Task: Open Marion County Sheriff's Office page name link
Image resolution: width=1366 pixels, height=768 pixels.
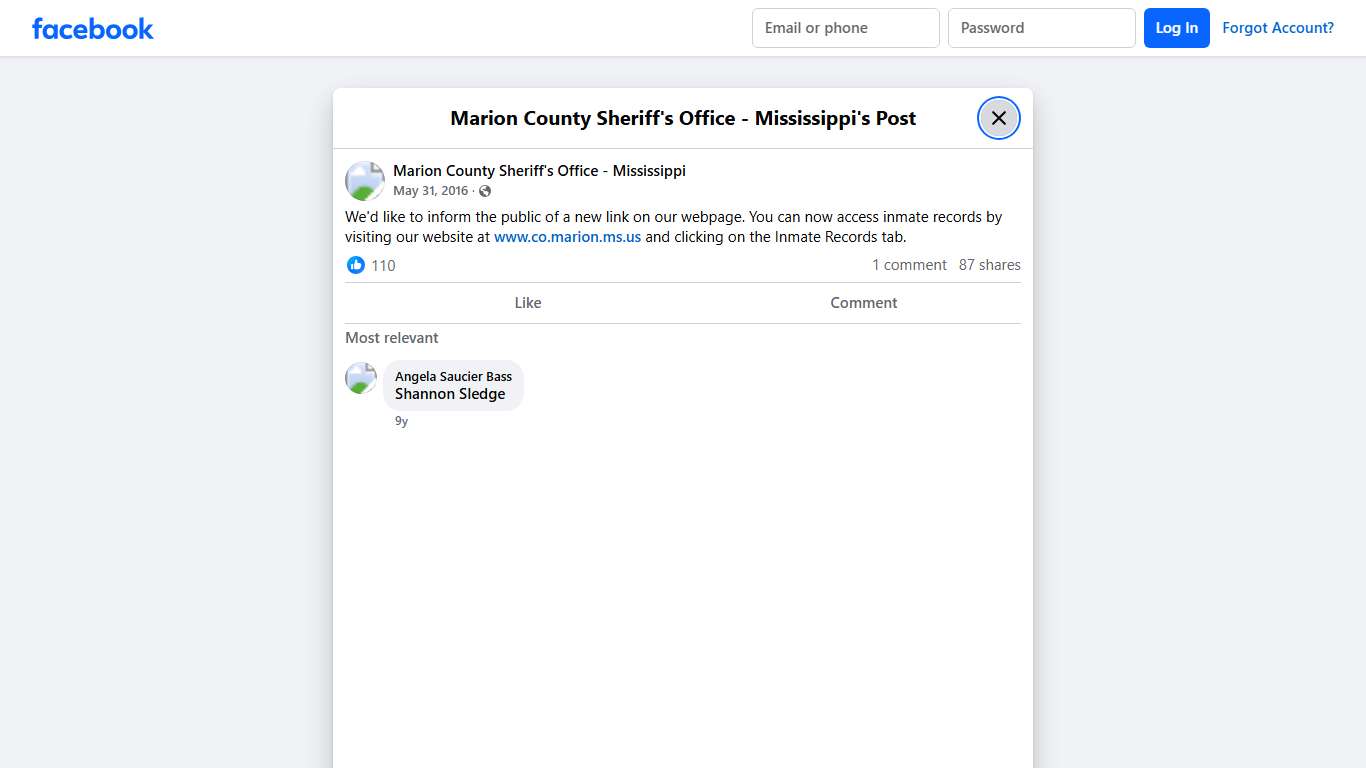Action: [539, 171]
